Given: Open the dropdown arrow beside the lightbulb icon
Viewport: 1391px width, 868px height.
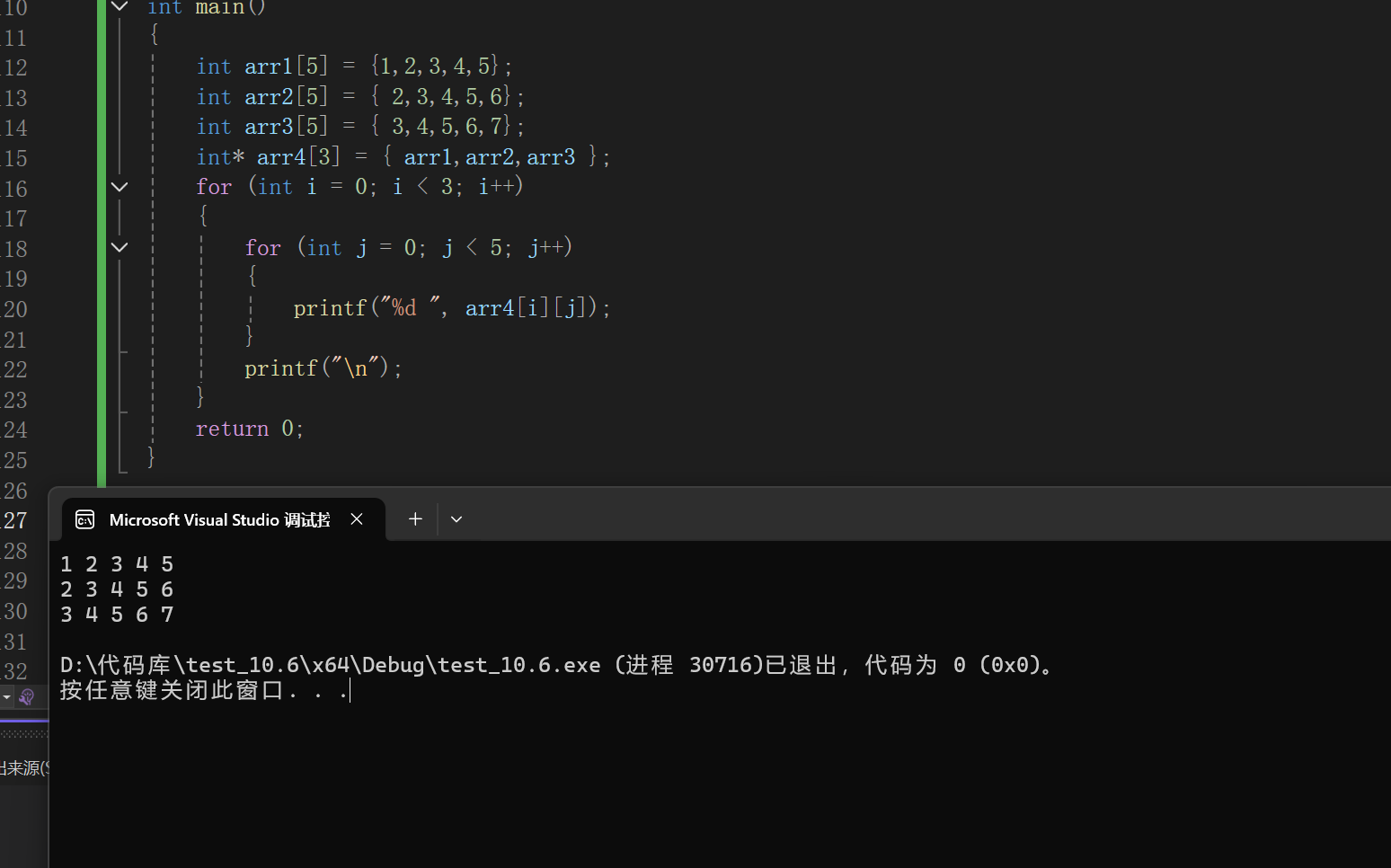Looking at the screenshot, I should pyautogui.click(x=6, y=697).
